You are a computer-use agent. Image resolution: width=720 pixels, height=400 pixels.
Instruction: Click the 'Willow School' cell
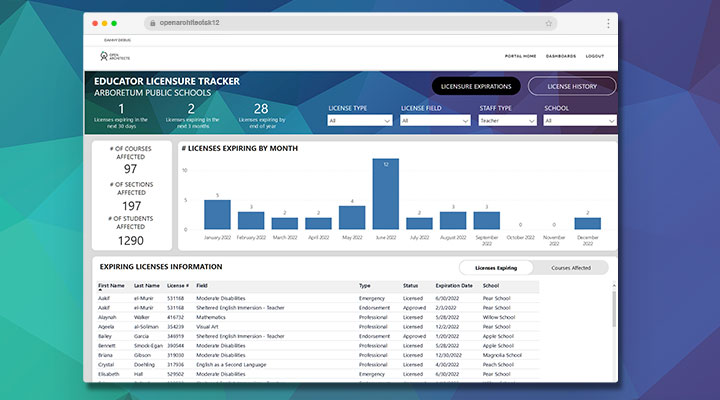click(x=499, y=317)
